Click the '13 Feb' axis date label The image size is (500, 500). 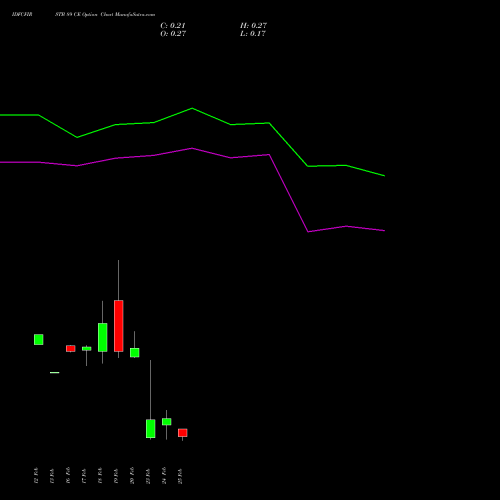pos(52,476)
